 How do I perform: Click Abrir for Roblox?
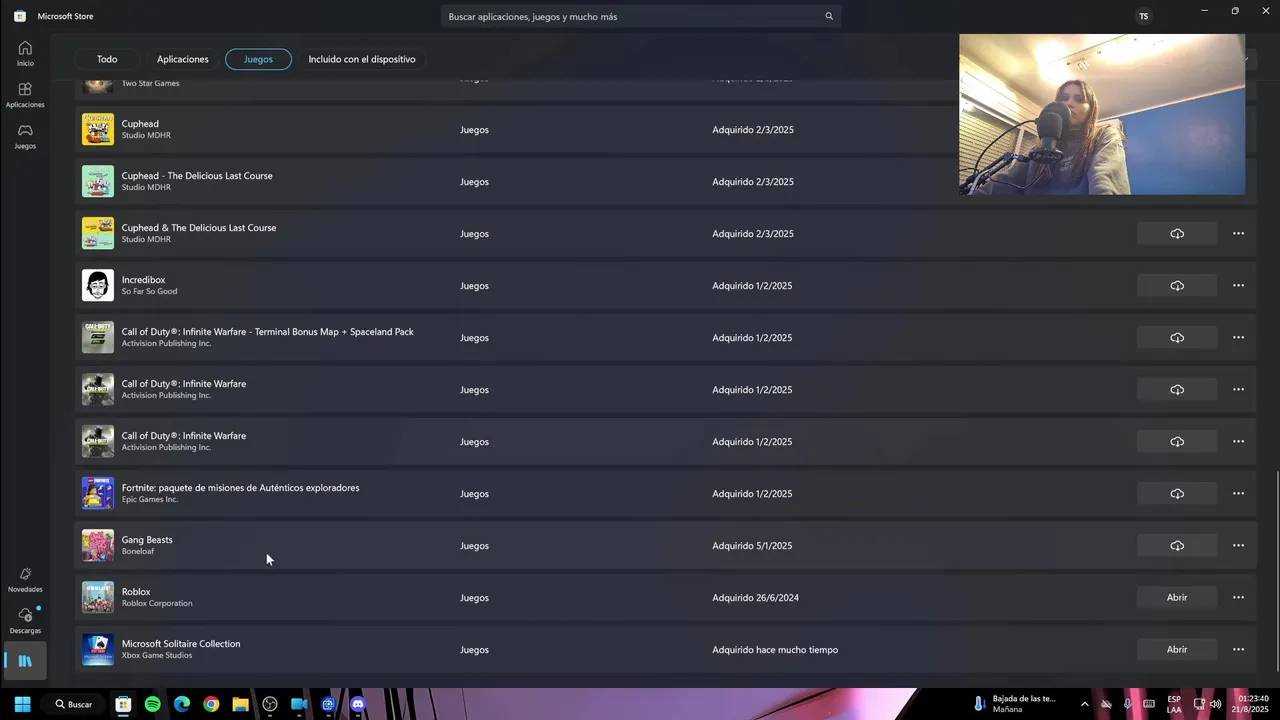tap(1177, 598)
